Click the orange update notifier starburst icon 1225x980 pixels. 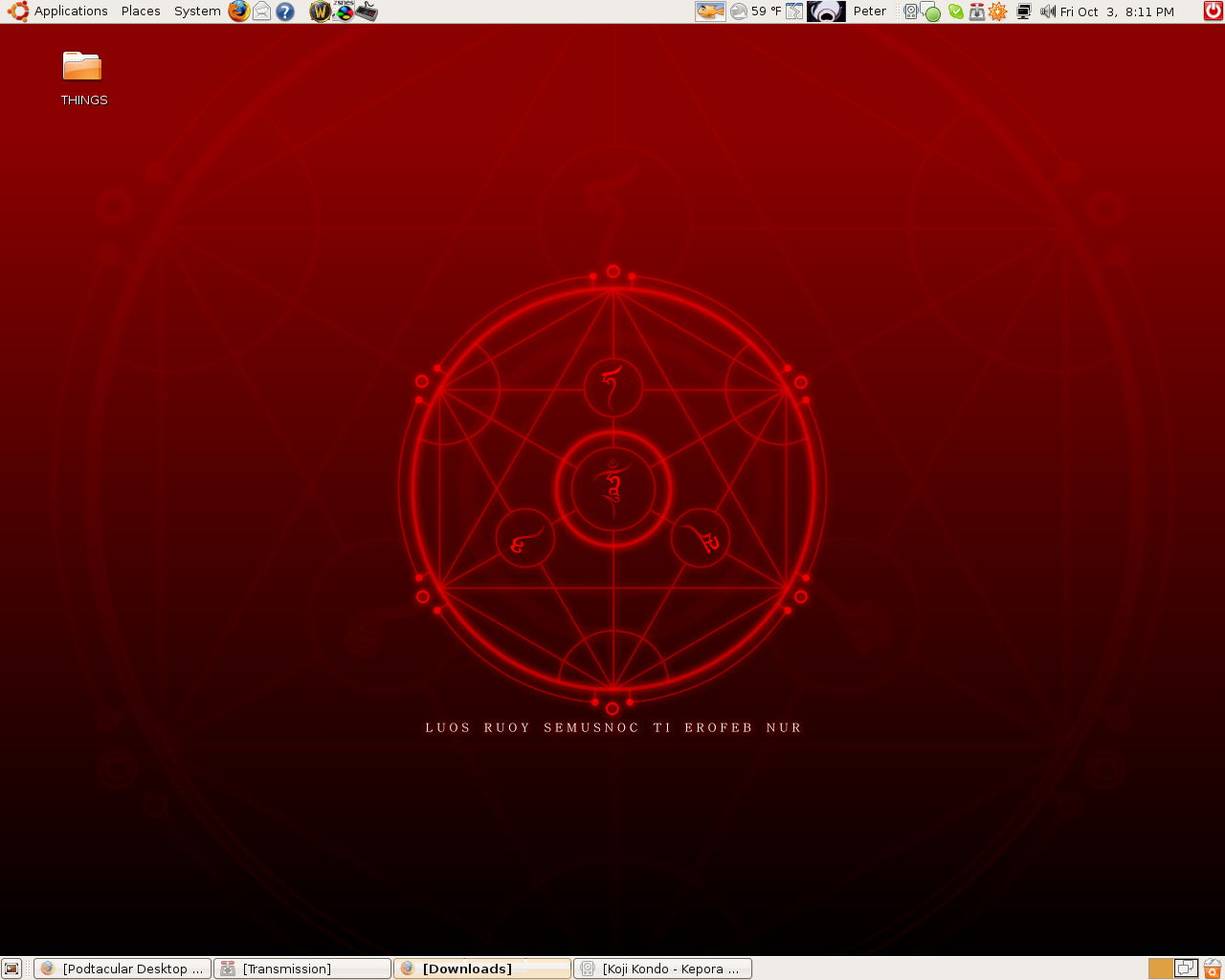pyautogui.click(x=998, y=11)
